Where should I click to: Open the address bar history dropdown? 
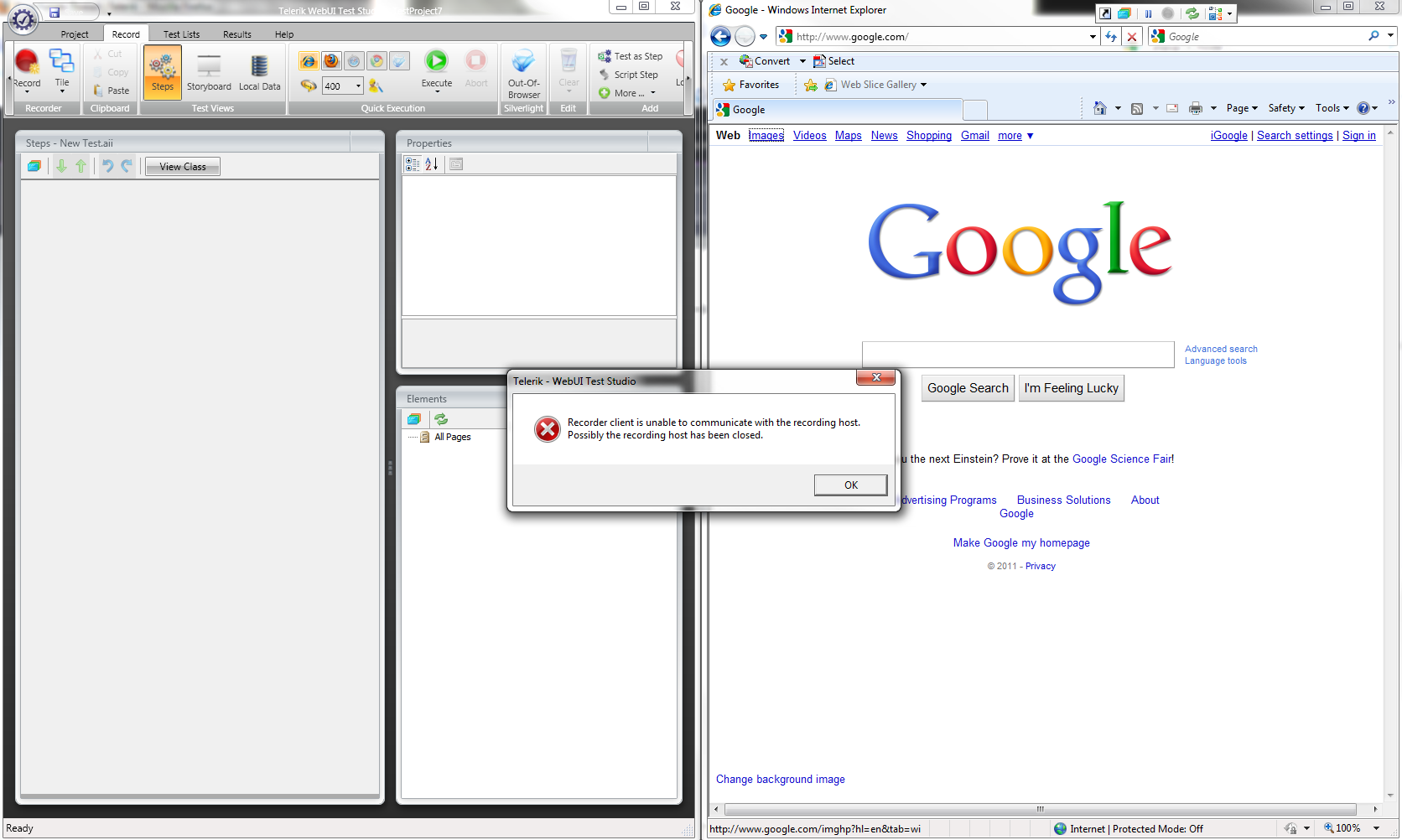click(1093, 37)
